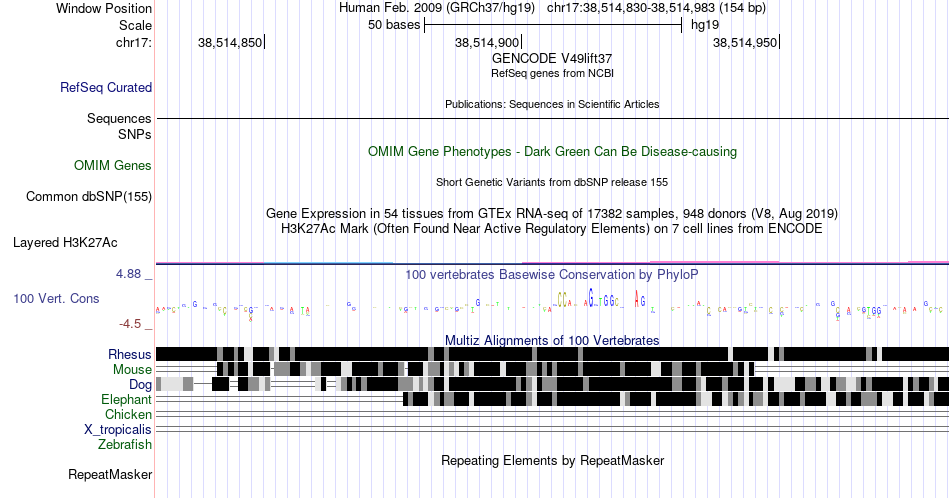Screen dimensions: 950x498
Task: Open the OMIM Genes track label
Action: [x=113, y=165]
